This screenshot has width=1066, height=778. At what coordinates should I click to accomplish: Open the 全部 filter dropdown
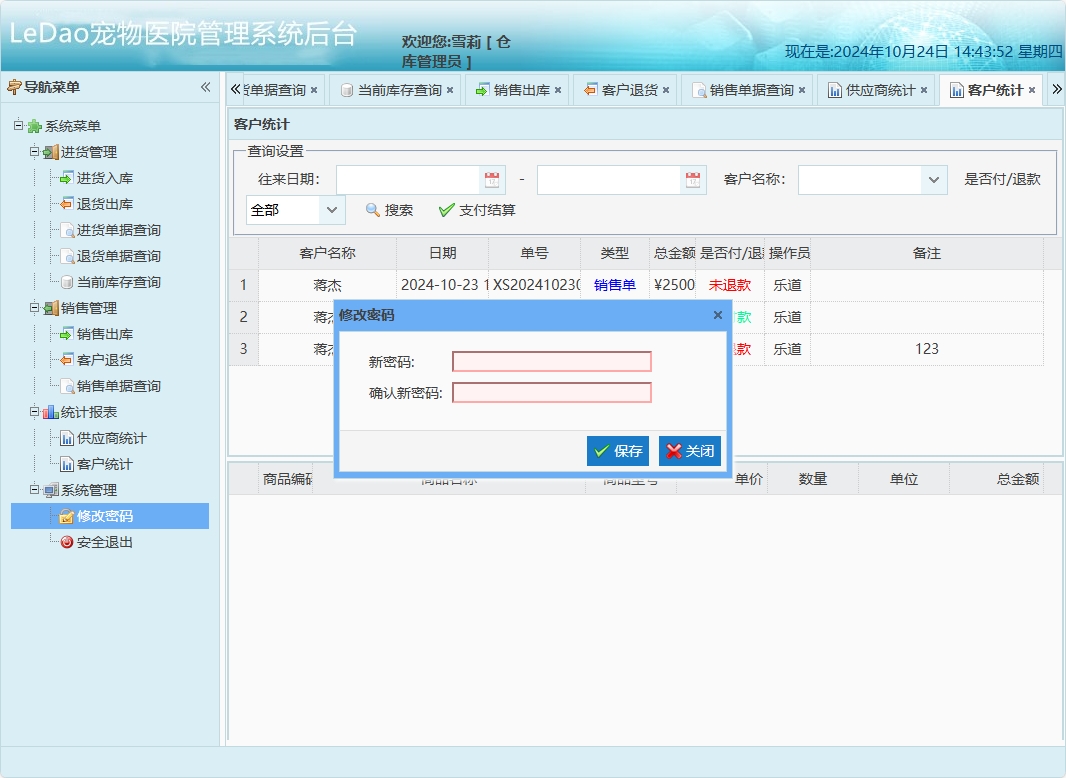pyautogui.click(x=334, y=211)
